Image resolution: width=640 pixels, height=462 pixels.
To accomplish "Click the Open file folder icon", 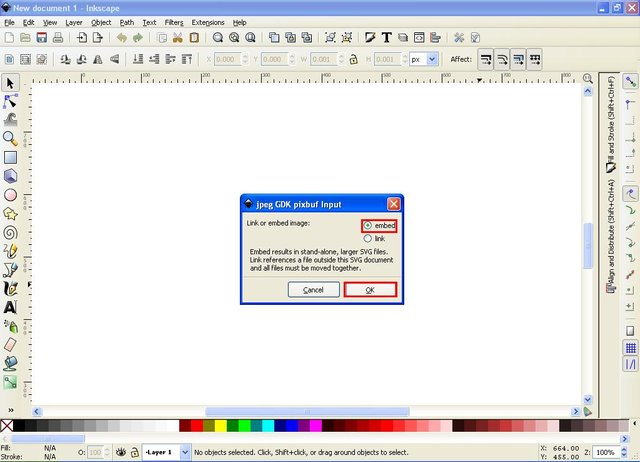I will 25,38.
